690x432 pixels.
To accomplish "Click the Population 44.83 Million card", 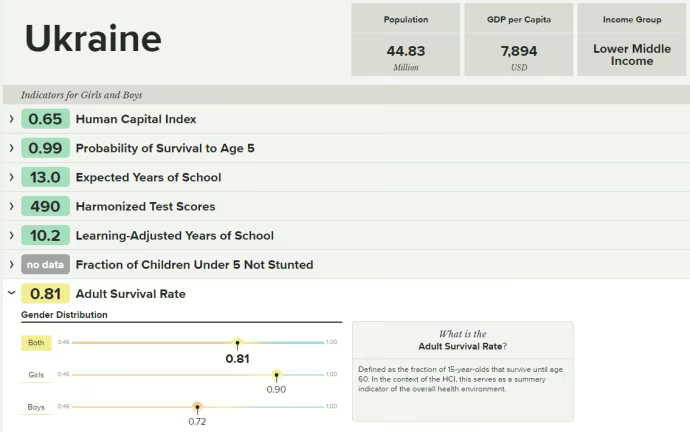I will coord(405,40).
